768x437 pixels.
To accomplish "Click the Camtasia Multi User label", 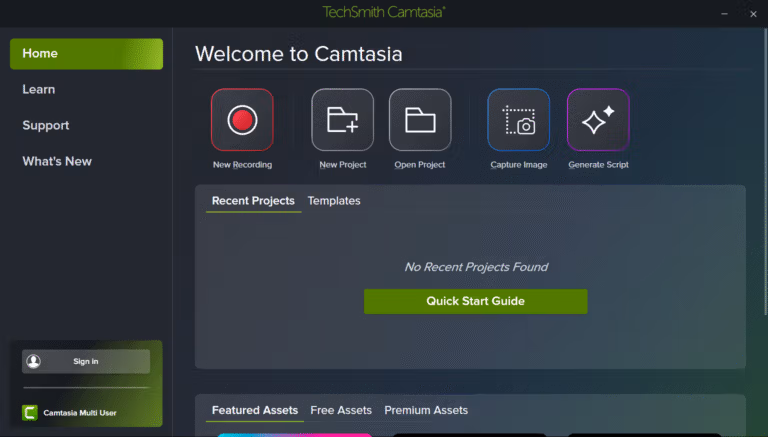I will point(80,413).
